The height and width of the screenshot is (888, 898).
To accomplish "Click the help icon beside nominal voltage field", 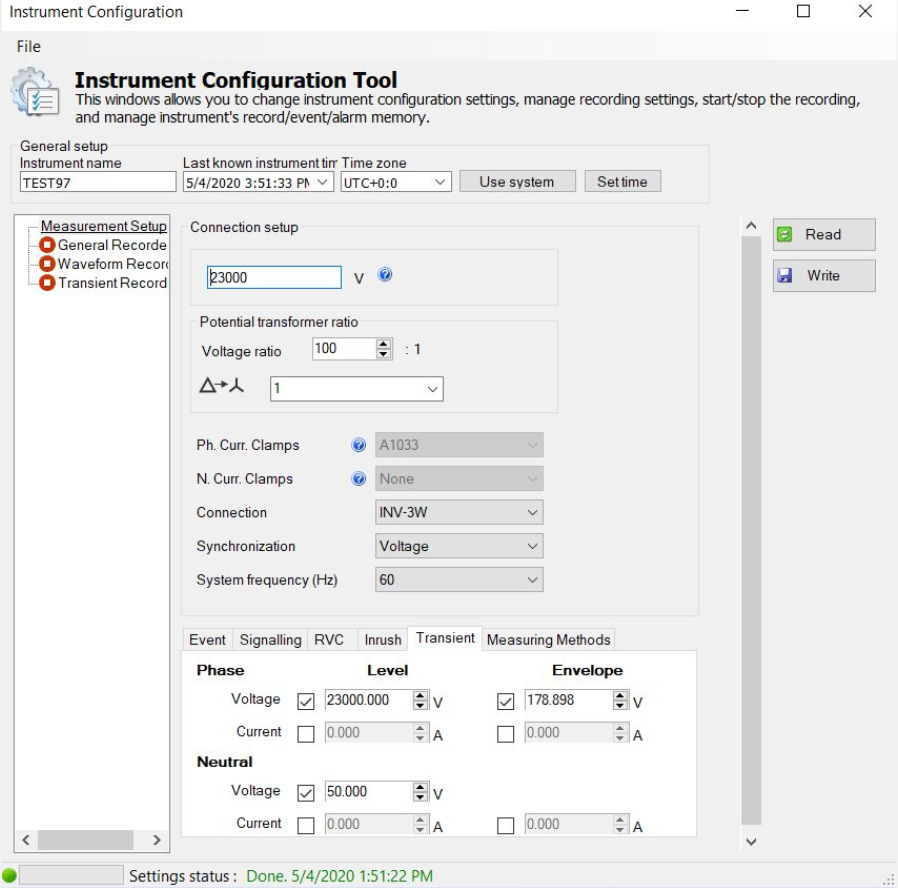I will 385,276.
